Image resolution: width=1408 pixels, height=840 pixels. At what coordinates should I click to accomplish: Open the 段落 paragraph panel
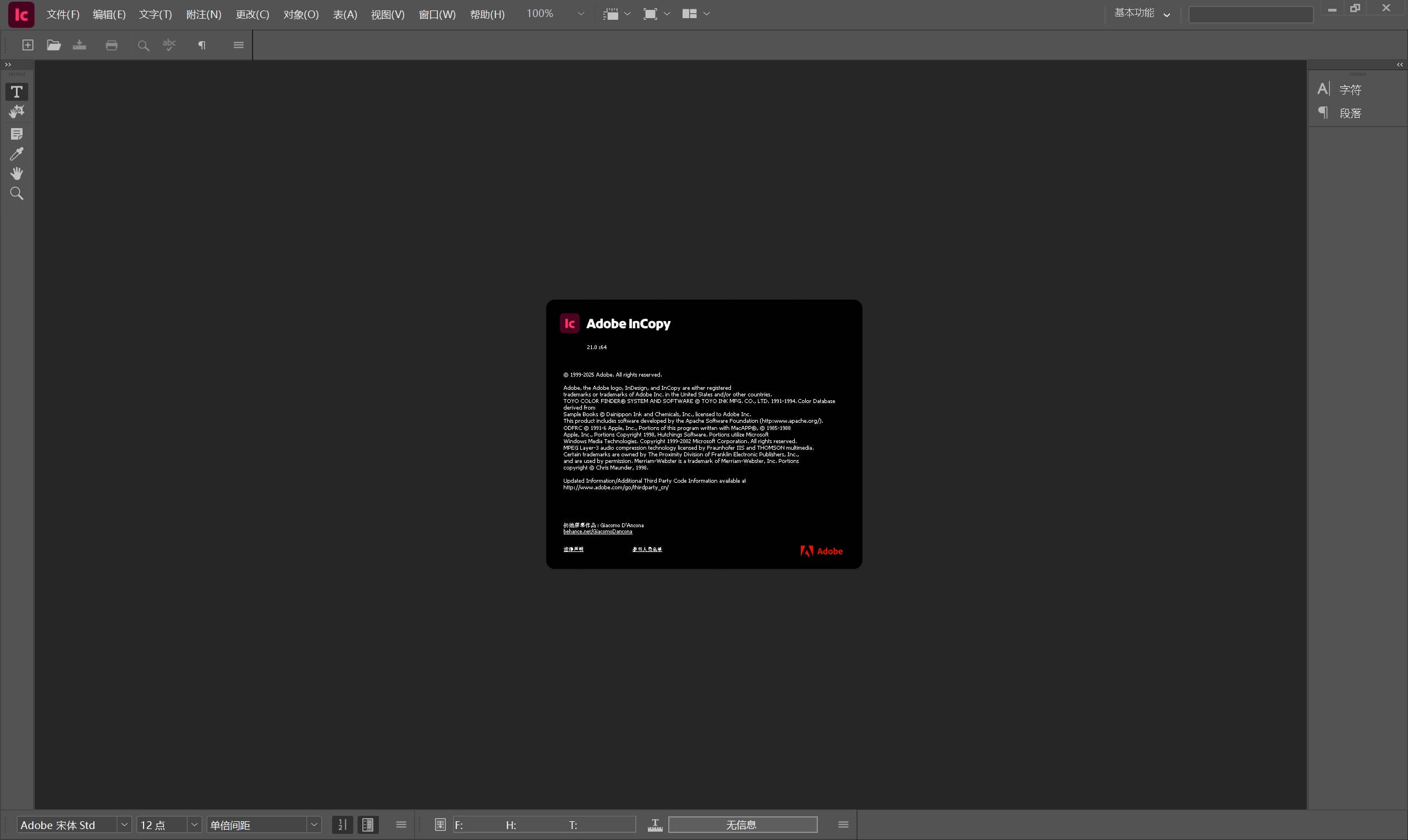tap(1349, 113)
